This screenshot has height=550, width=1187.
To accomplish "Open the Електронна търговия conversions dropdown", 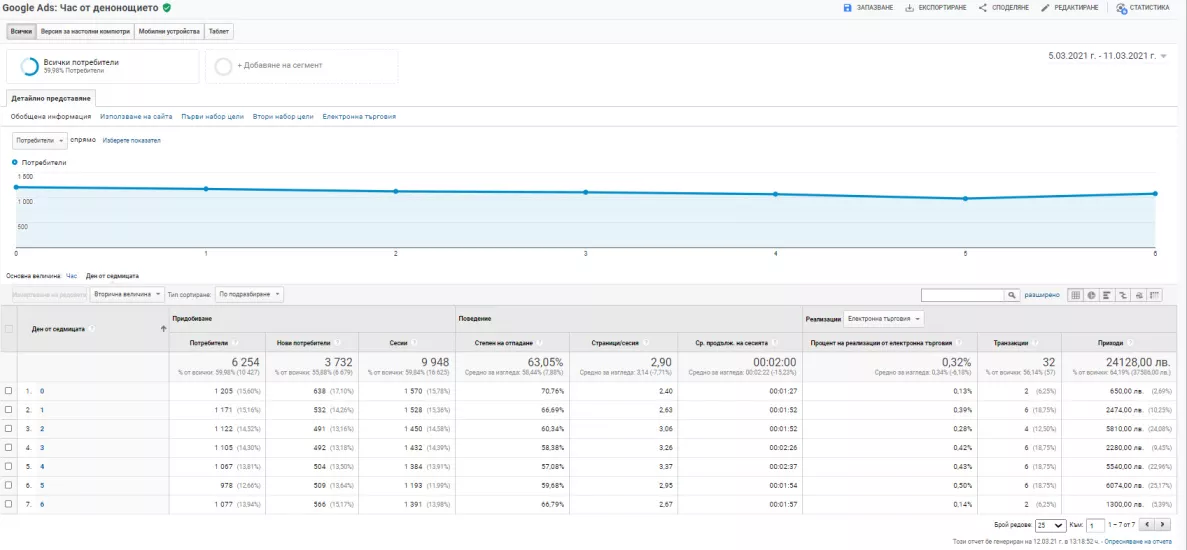I will 883,319.
